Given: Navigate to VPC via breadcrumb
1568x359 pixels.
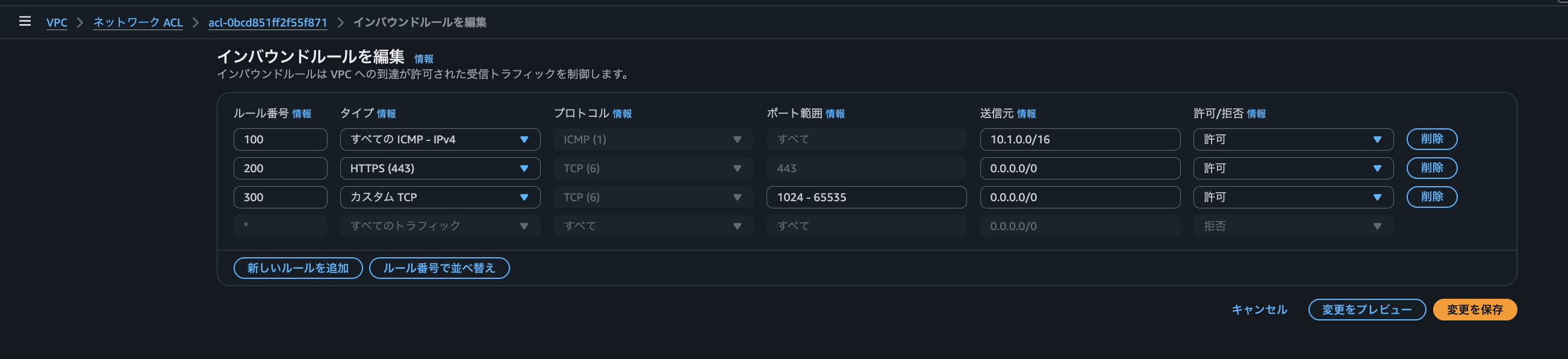Looking at the screenshot, I should coord(57,22).
